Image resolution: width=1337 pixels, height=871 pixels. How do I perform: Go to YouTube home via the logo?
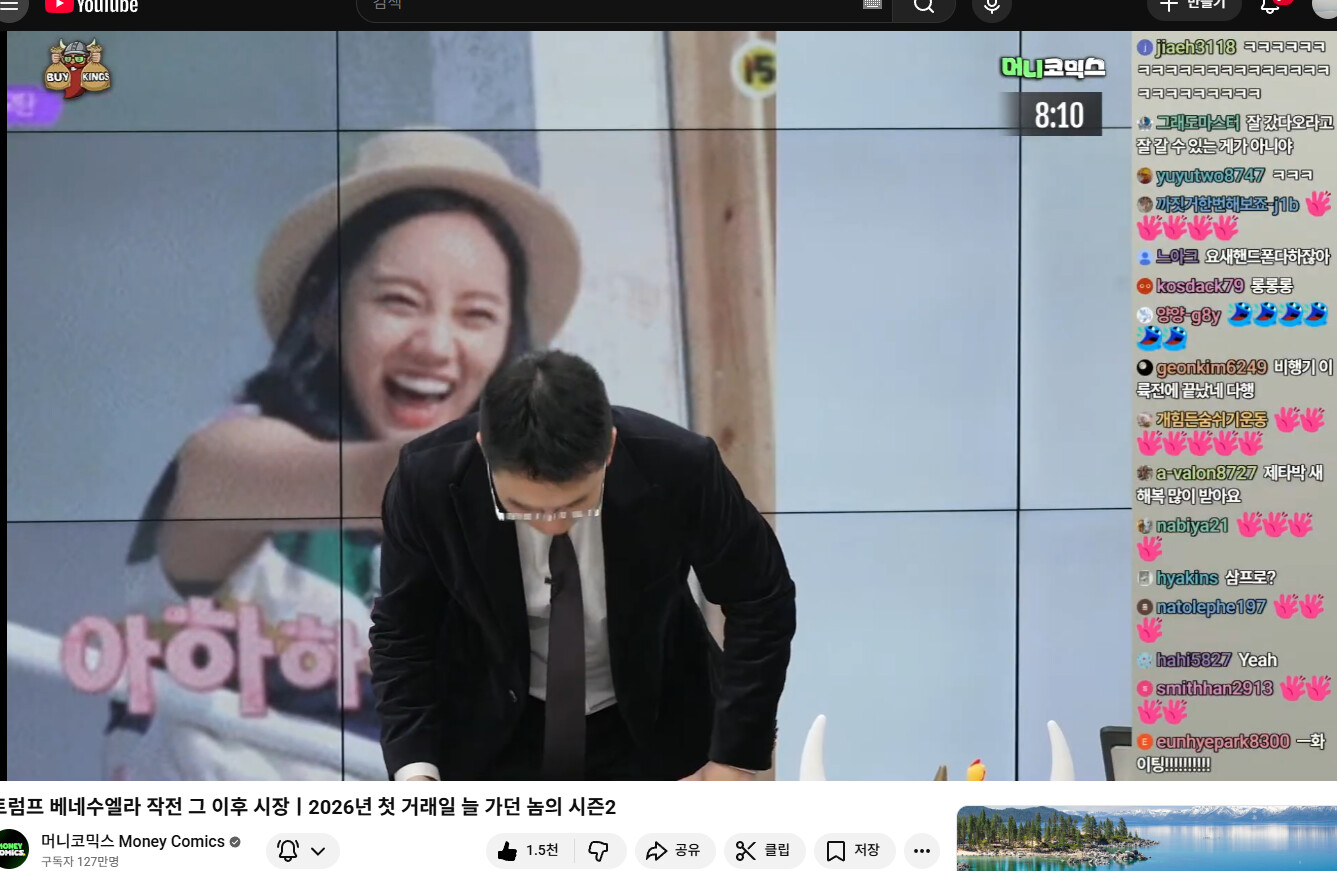(91, 6)
